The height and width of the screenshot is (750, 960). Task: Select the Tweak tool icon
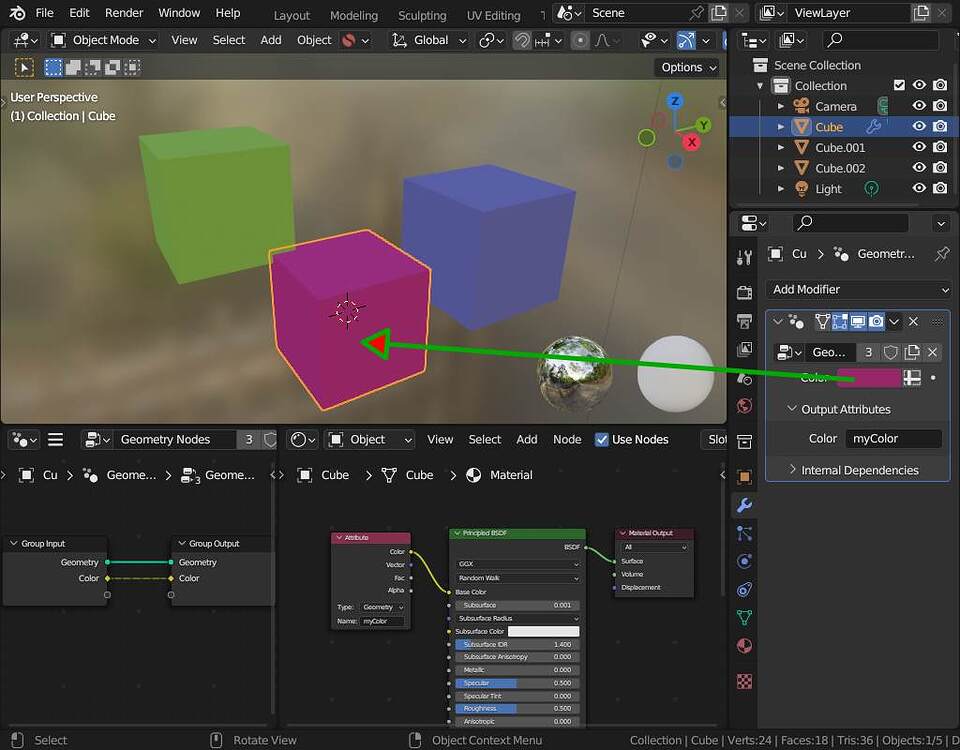(x=24, y=67)
